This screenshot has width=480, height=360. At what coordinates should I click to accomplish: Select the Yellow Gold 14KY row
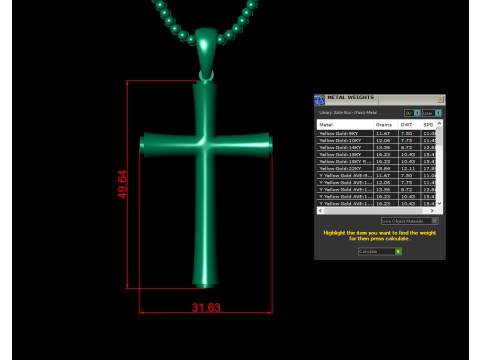(376, 147)
